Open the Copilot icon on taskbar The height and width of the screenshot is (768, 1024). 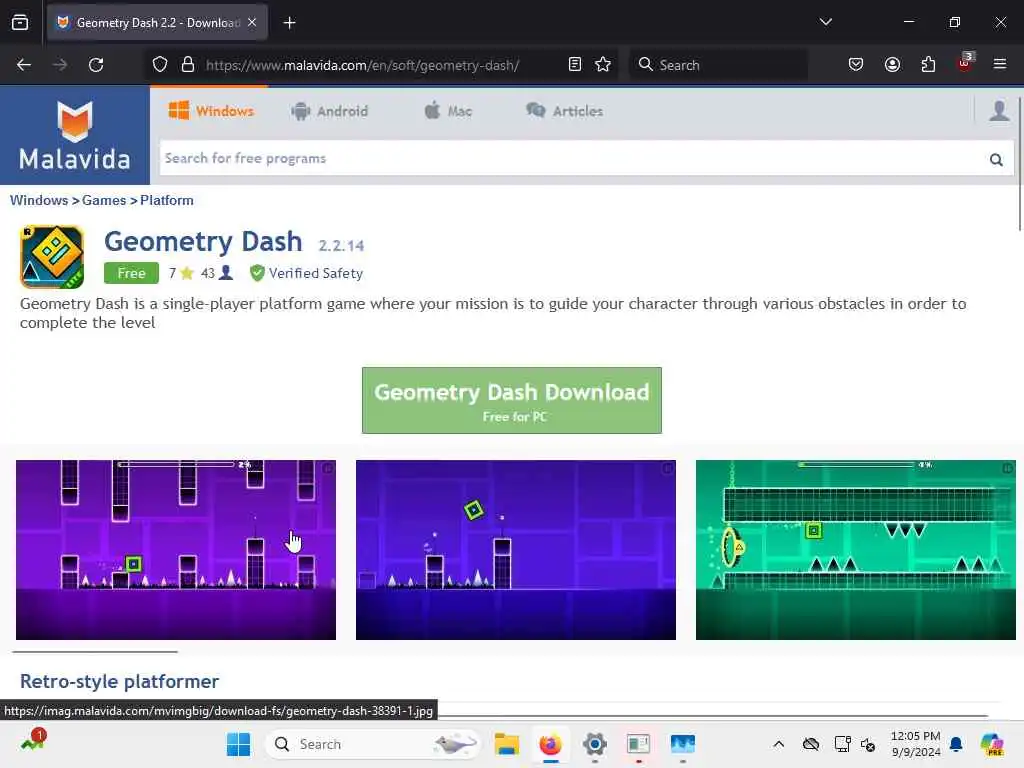(992, 744)
